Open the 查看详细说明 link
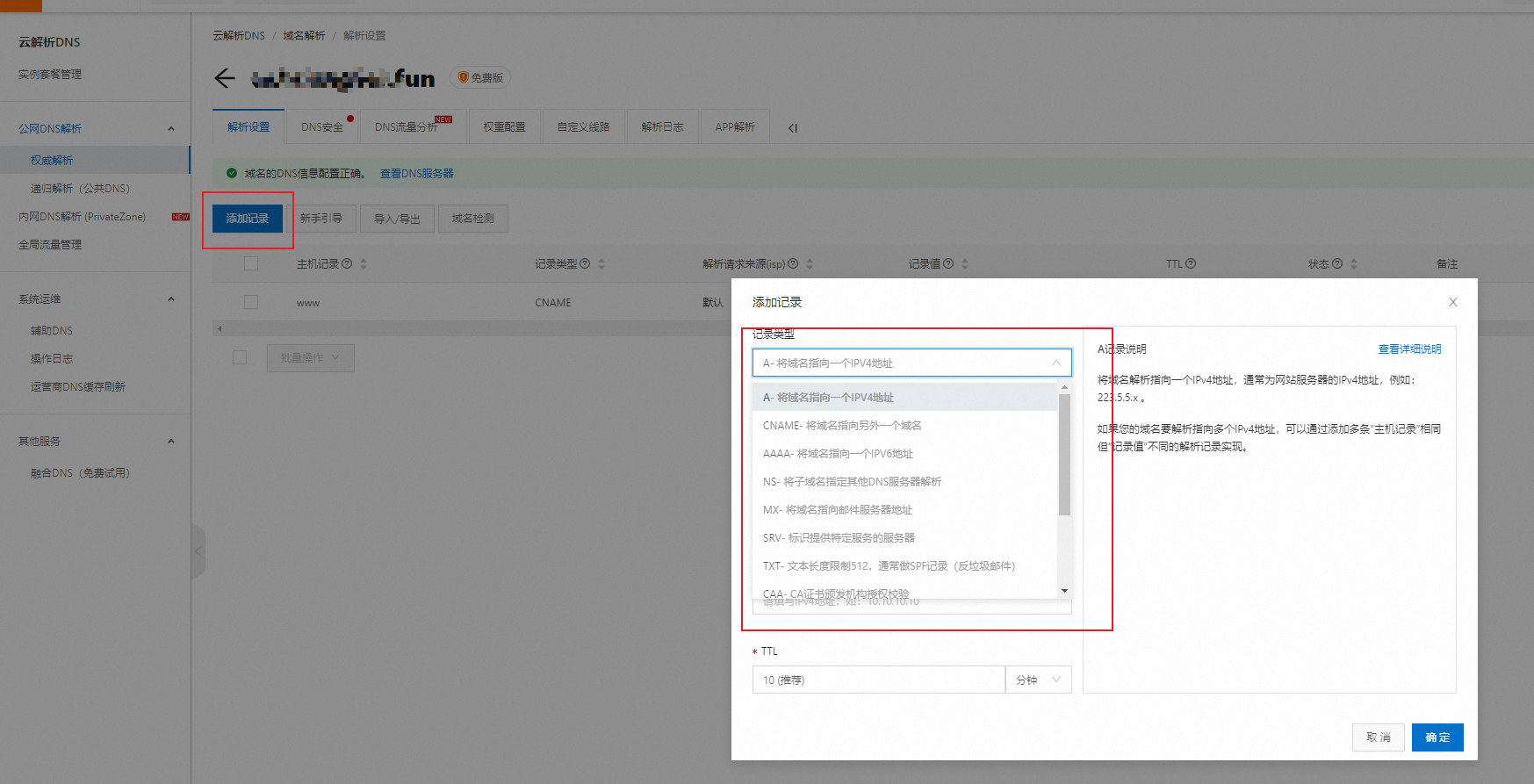This screenshot has height=784, width=1534. (x=1410, y=349)
